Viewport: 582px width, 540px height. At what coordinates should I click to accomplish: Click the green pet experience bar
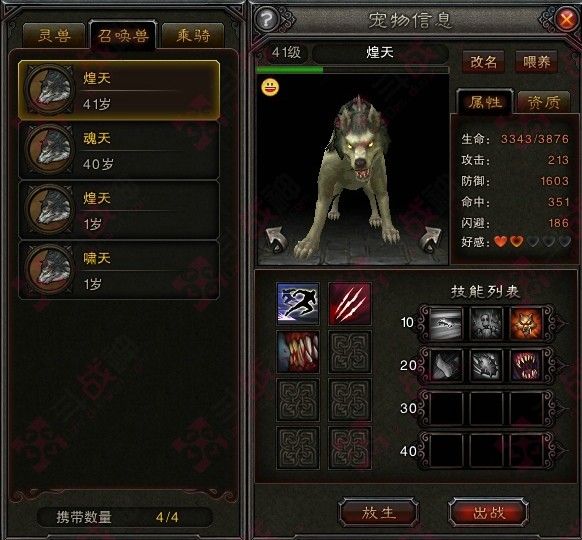tap(352, 70)
